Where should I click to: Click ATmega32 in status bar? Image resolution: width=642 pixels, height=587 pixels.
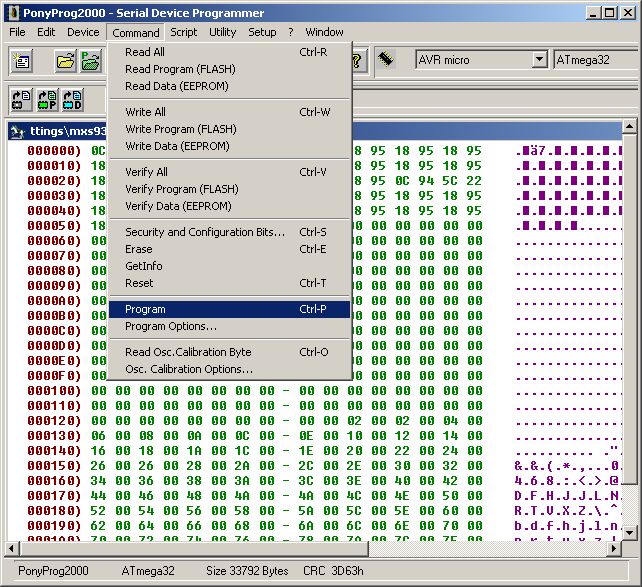[148, 571]
